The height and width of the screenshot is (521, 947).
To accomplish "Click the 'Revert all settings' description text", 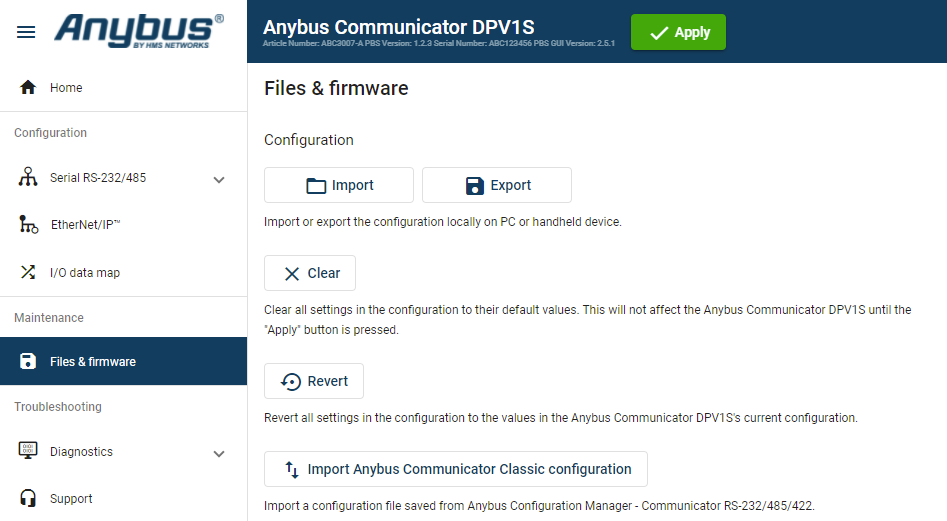I will pyautogui.click(x=560, y=418).
